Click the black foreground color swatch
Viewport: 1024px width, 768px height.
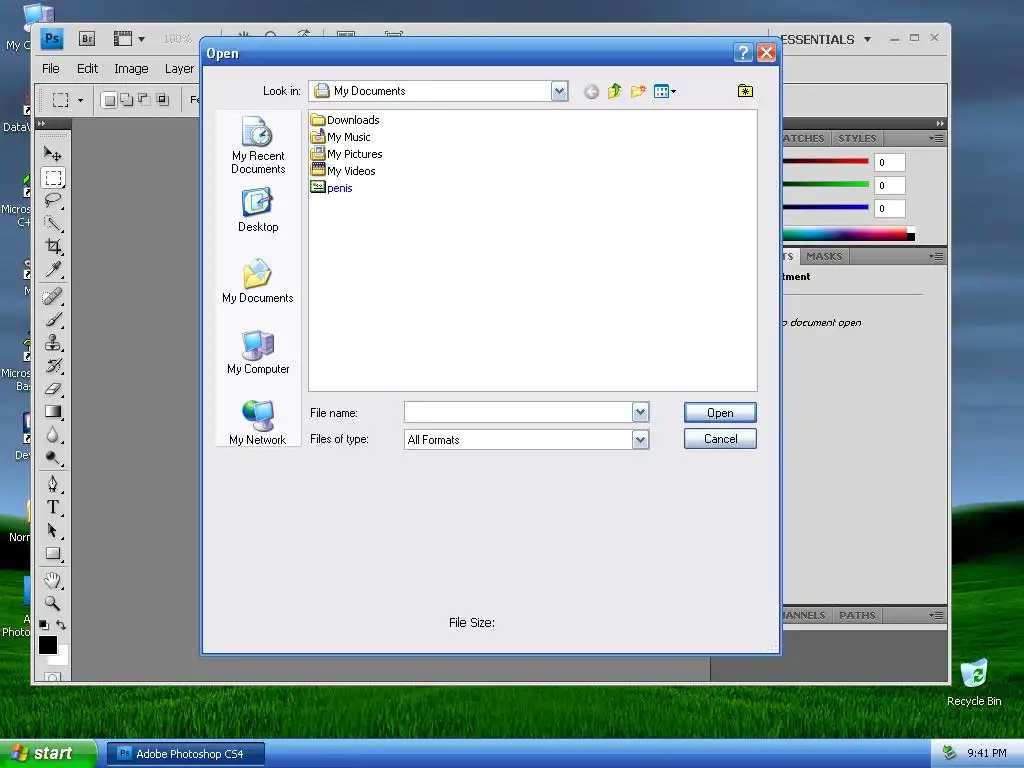pos(48,645)
